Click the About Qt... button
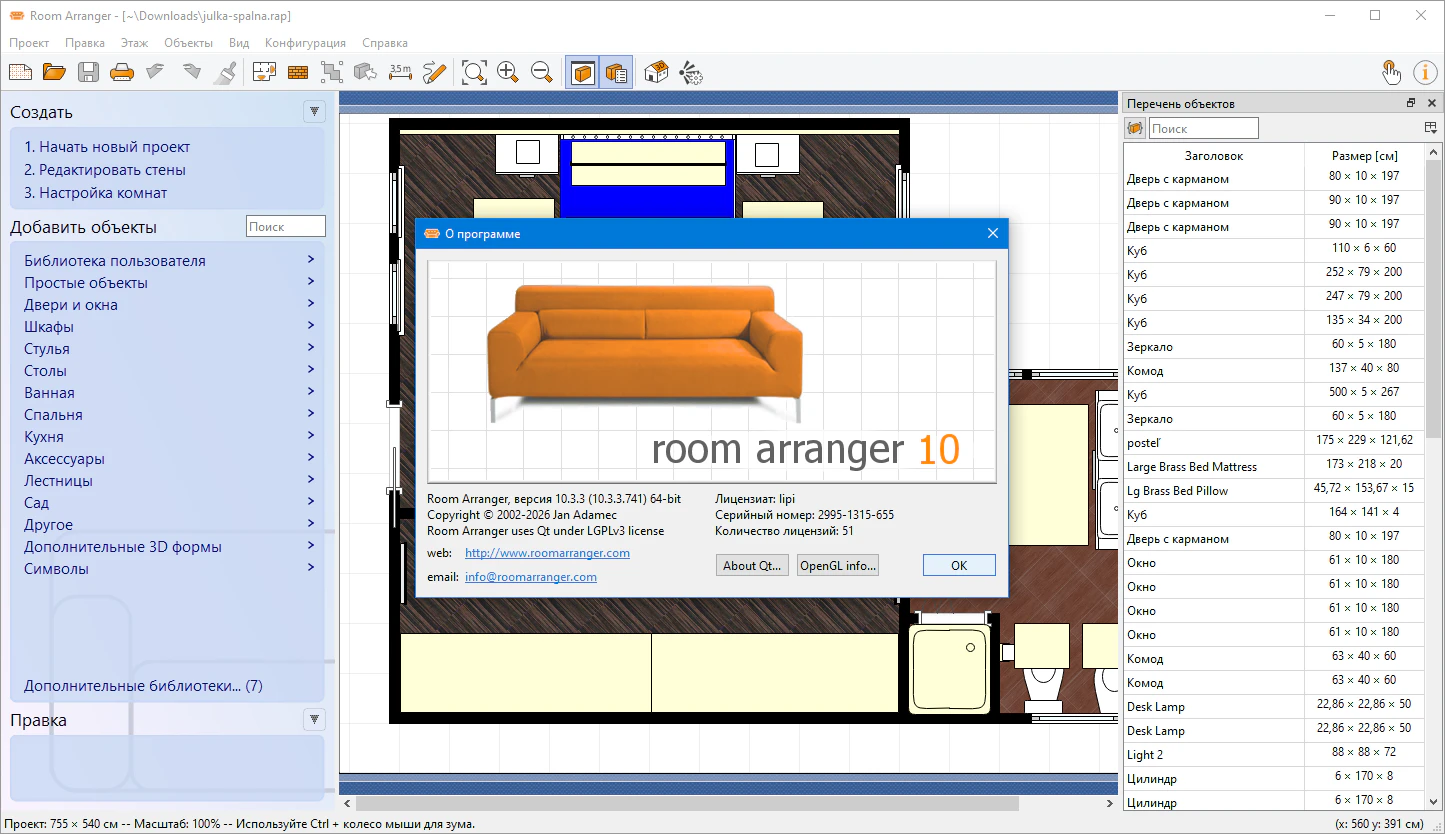 [753, 565]
